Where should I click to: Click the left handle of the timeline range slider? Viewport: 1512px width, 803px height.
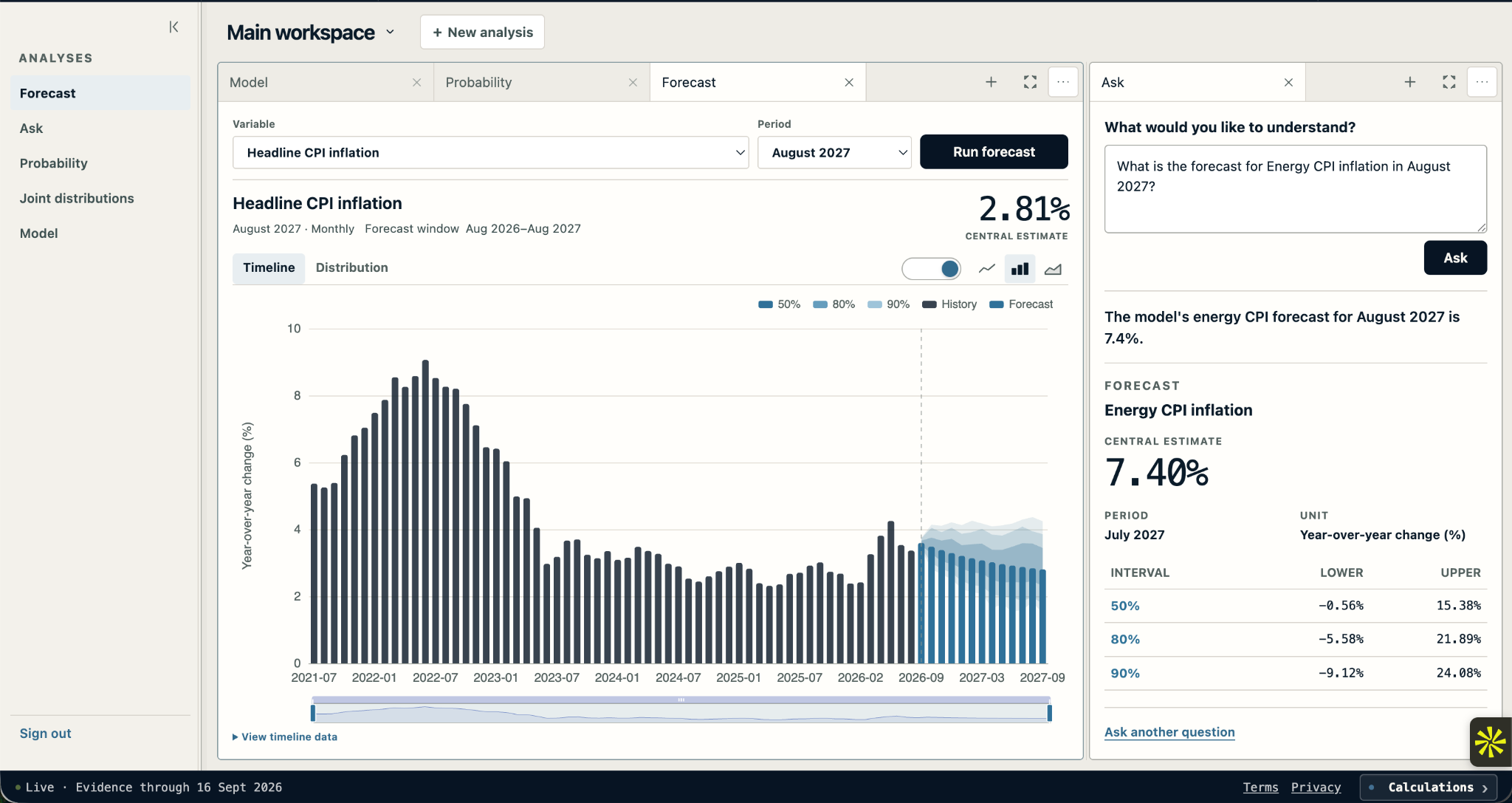313,713
